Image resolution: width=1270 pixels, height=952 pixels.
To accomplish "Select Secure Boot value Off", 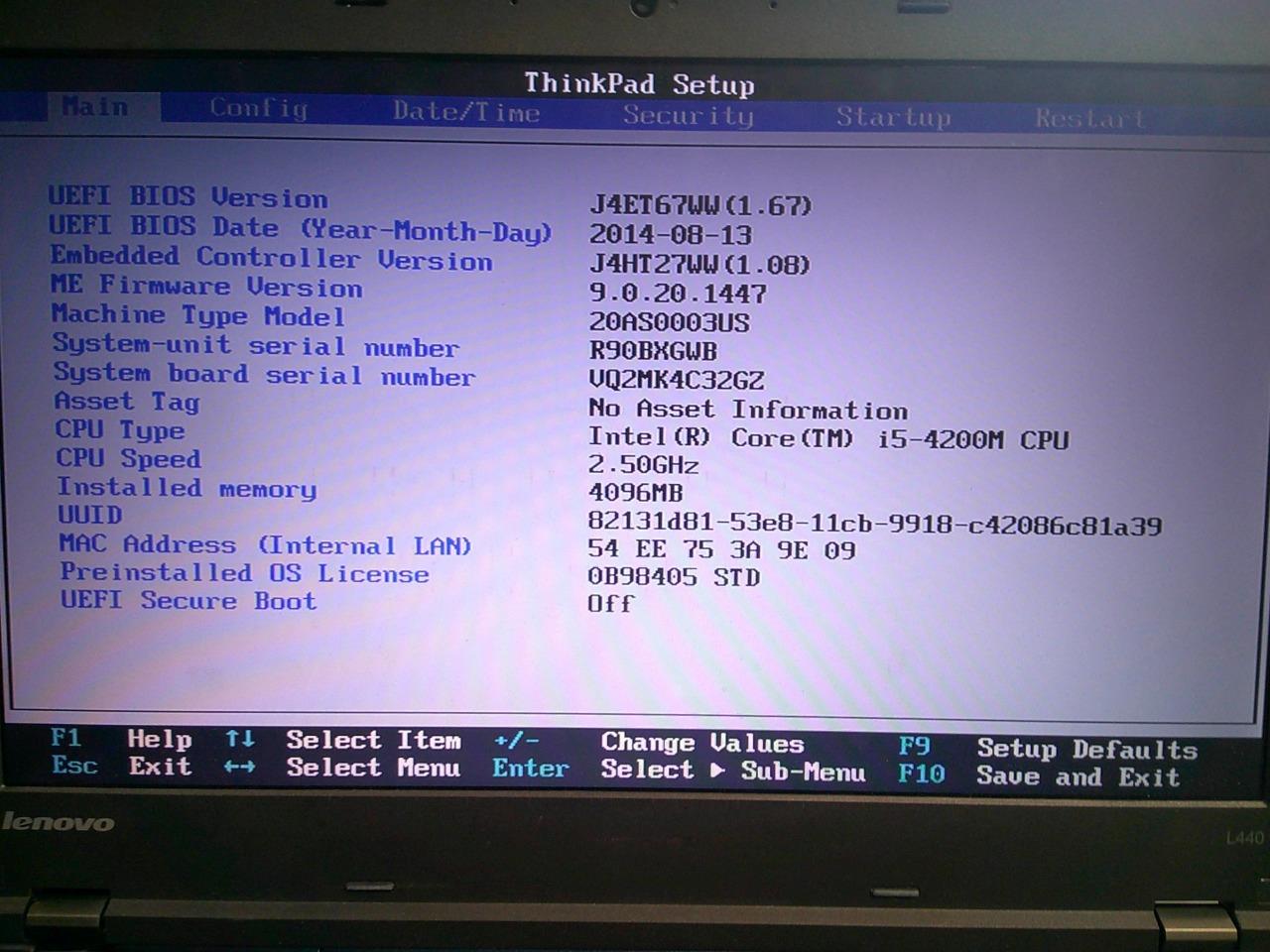I will click(610, 603).
